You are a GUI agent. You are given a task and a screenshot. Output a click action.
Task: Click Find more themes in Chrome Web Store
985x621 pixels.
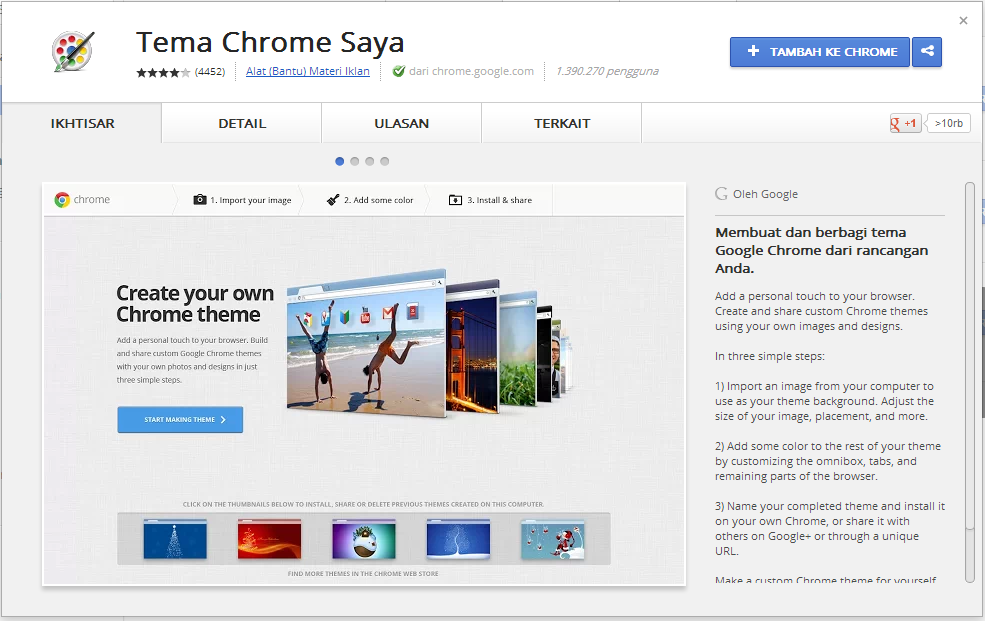point(363,573)
